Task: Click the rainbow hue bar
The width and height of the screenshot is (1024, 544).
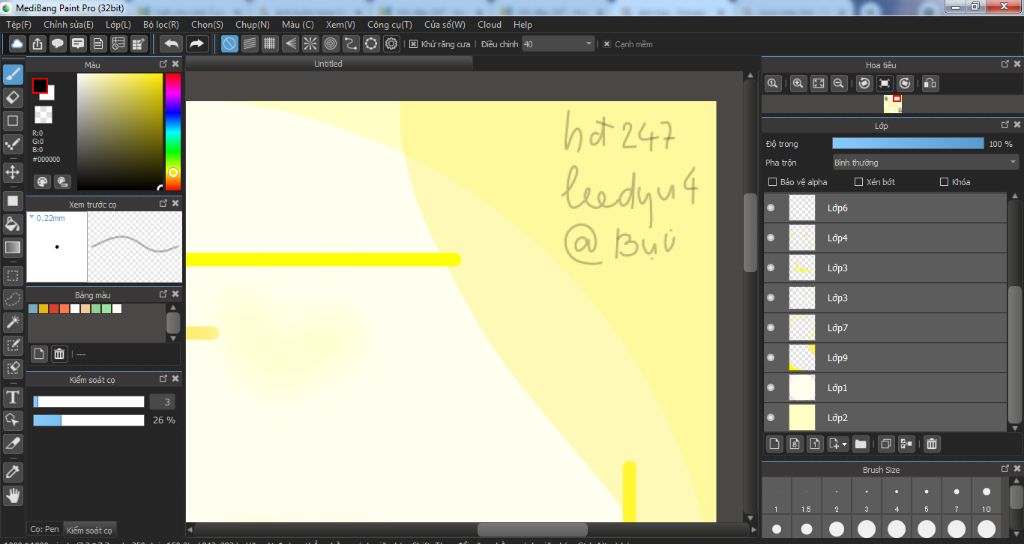Action: (x=172, y=131)
